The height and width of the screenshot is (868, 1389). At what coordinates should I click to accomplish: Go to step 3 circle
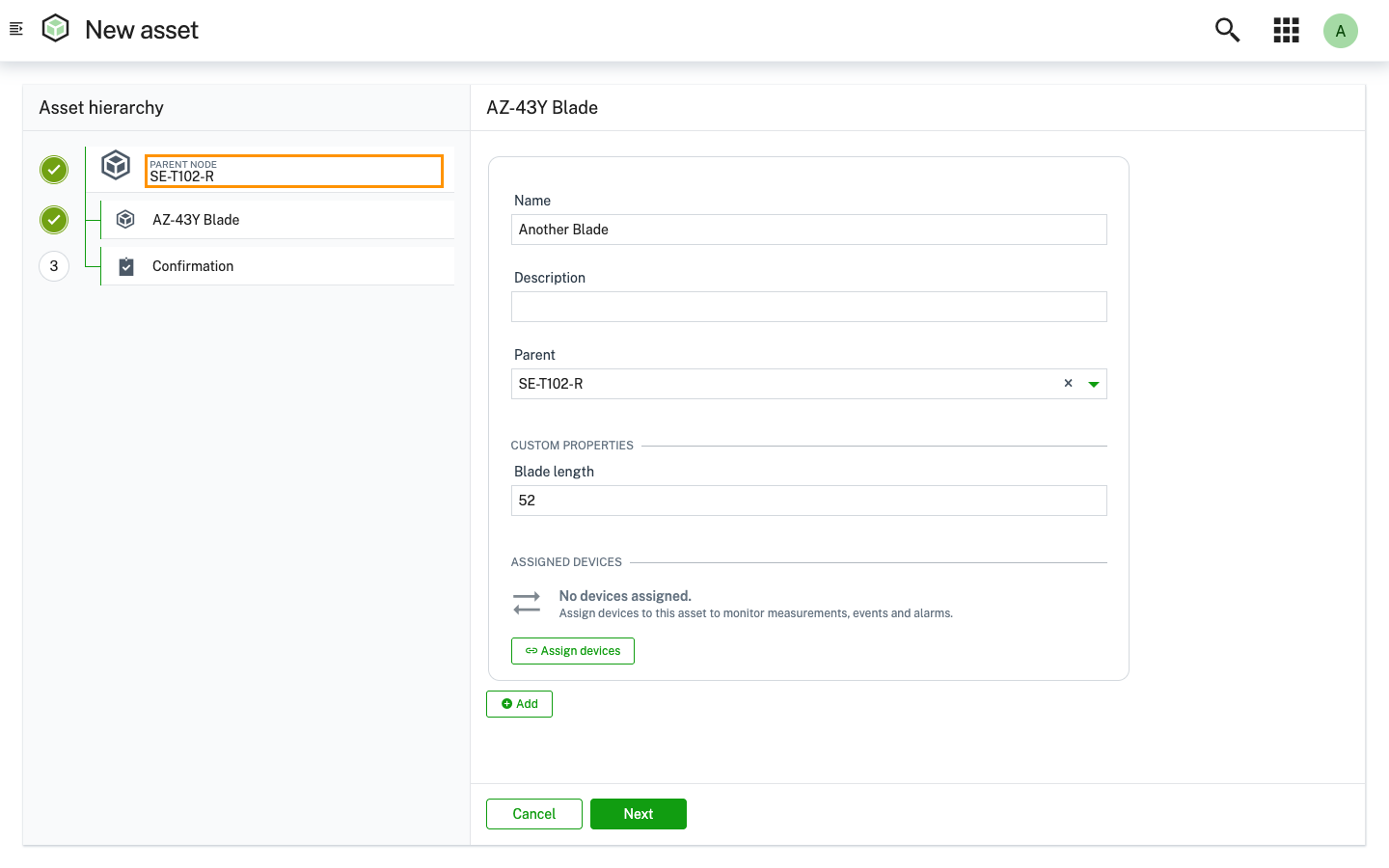point(54,266)
